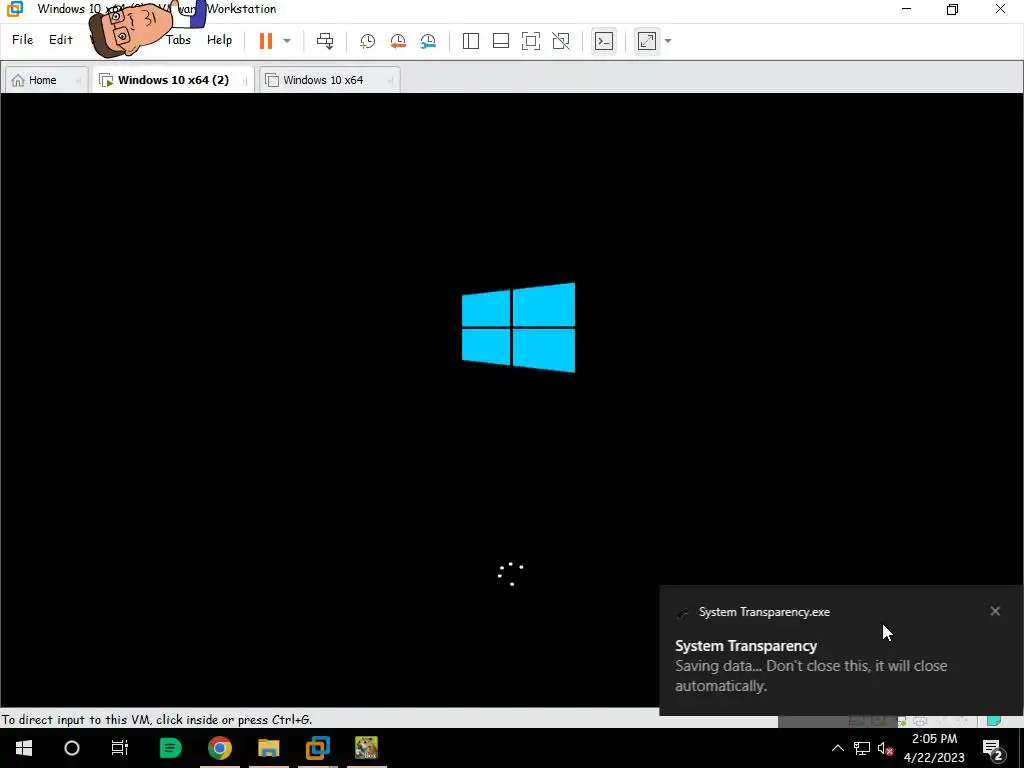Click the Unity mode icon
1024x768 pixels.
pos(561,41)
